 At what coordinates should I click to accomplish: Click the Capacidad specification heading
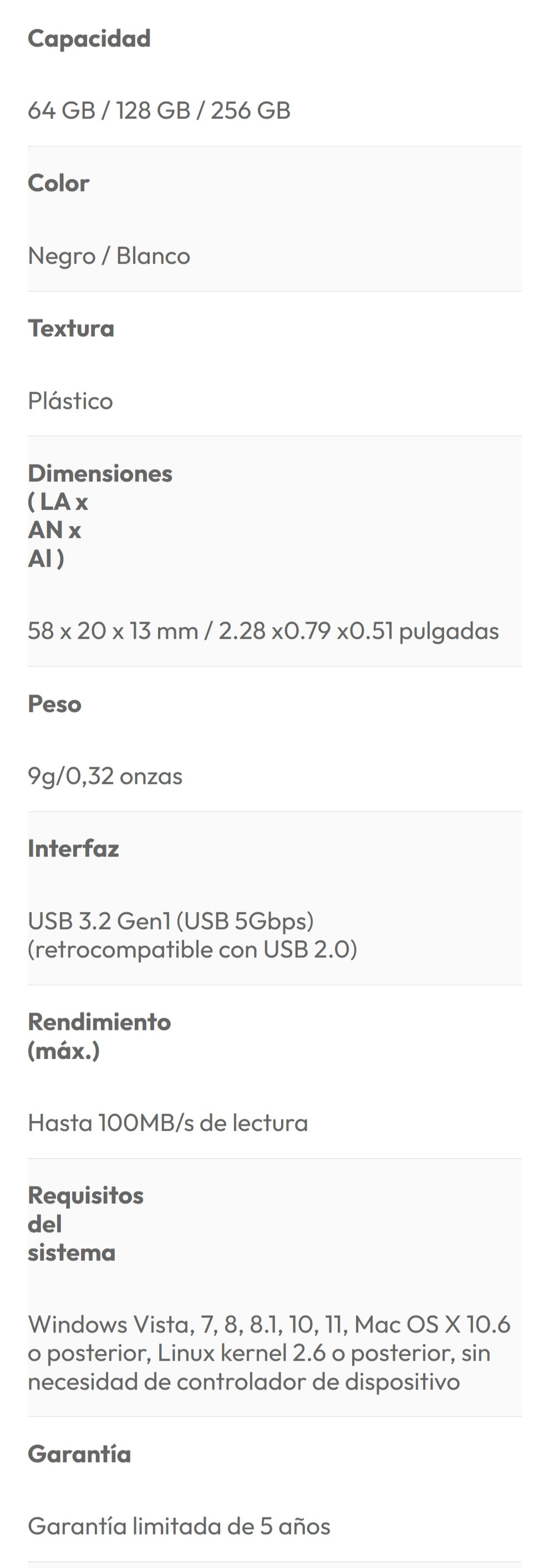(x=89, y=38)
